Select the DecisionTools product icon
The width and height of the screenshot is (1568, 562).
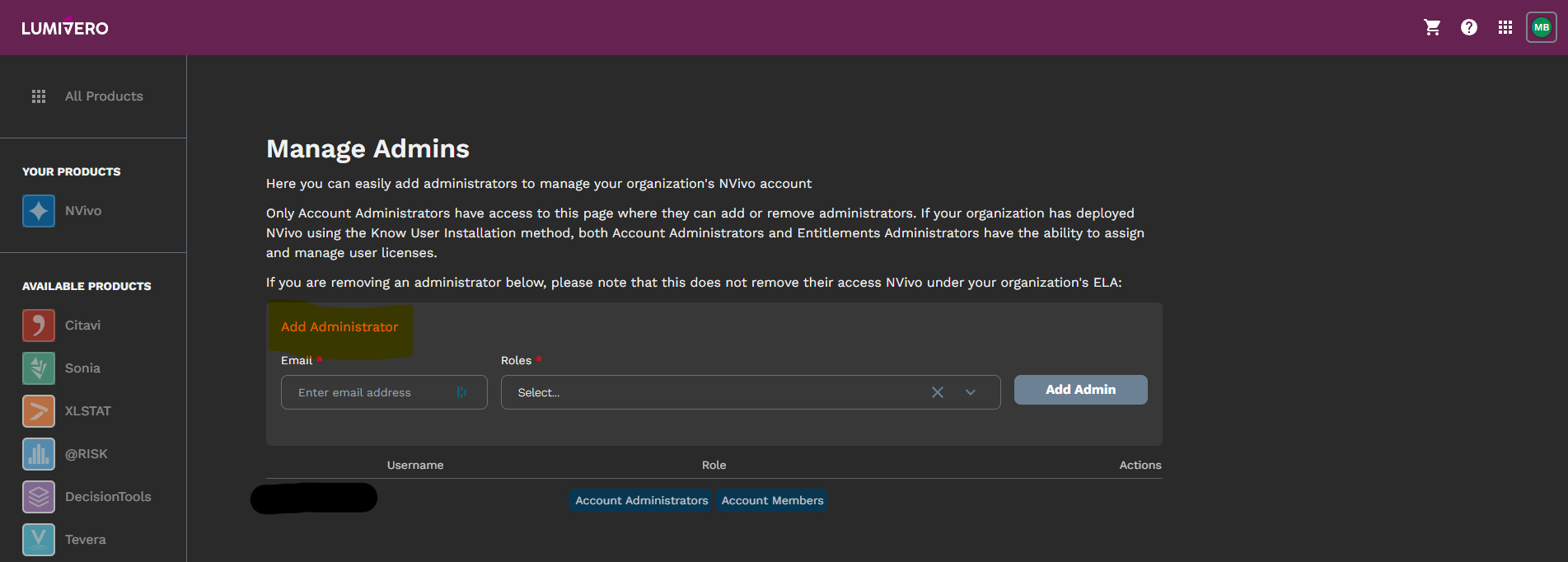tap(39, 497)
